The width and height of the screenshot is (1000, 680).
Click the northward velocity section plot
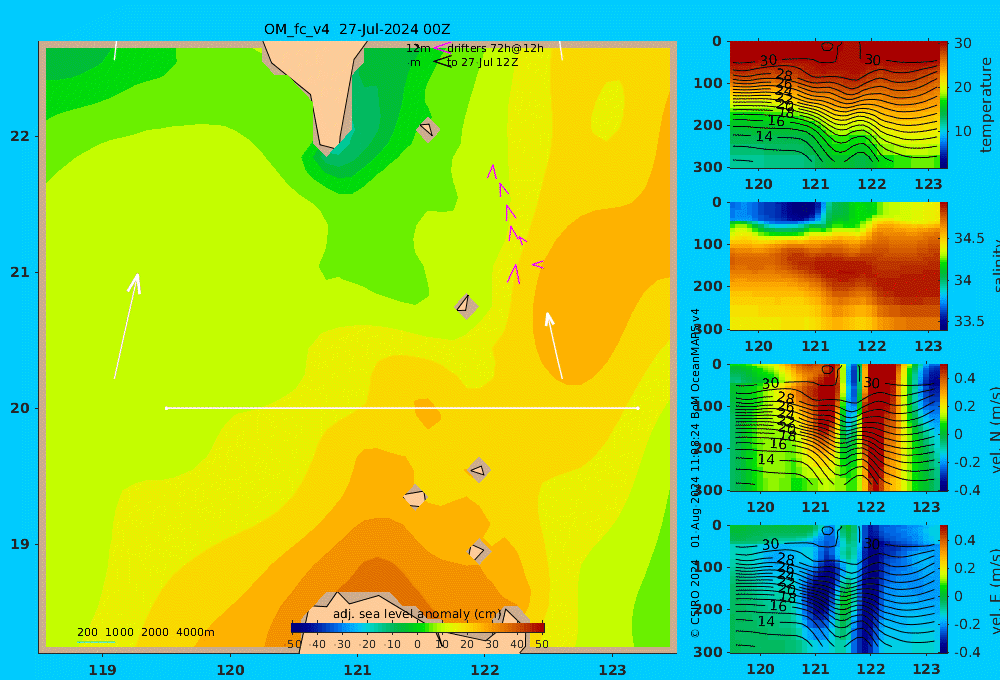coord(835,427)
